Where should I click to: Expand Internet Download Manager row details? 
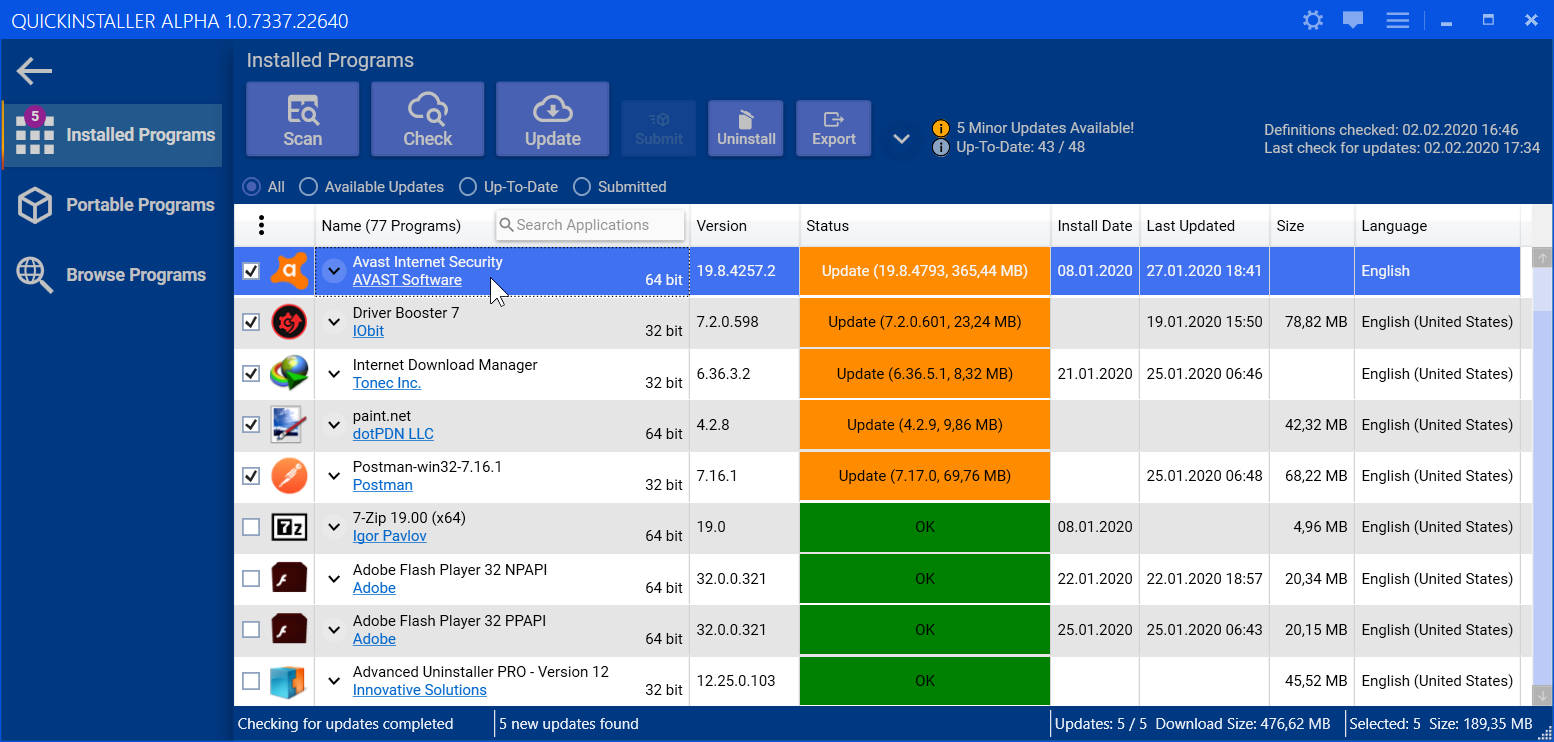pos(334,374)
